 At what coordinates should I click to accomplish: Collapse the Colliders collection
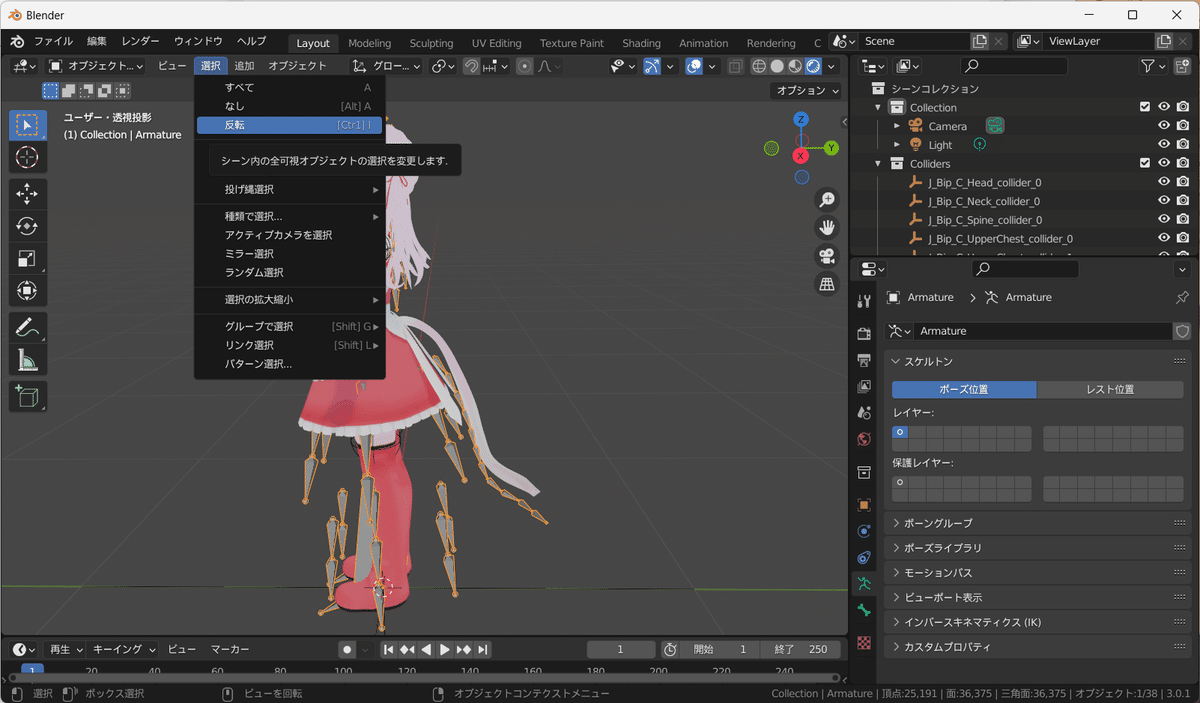(x=878, y=163)
